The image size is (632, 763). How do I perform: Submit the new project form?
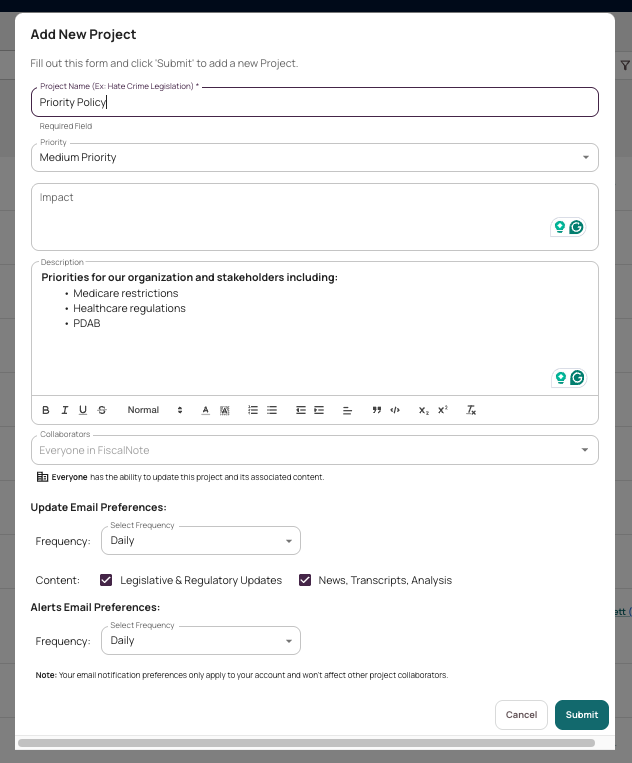click(581, 715)
